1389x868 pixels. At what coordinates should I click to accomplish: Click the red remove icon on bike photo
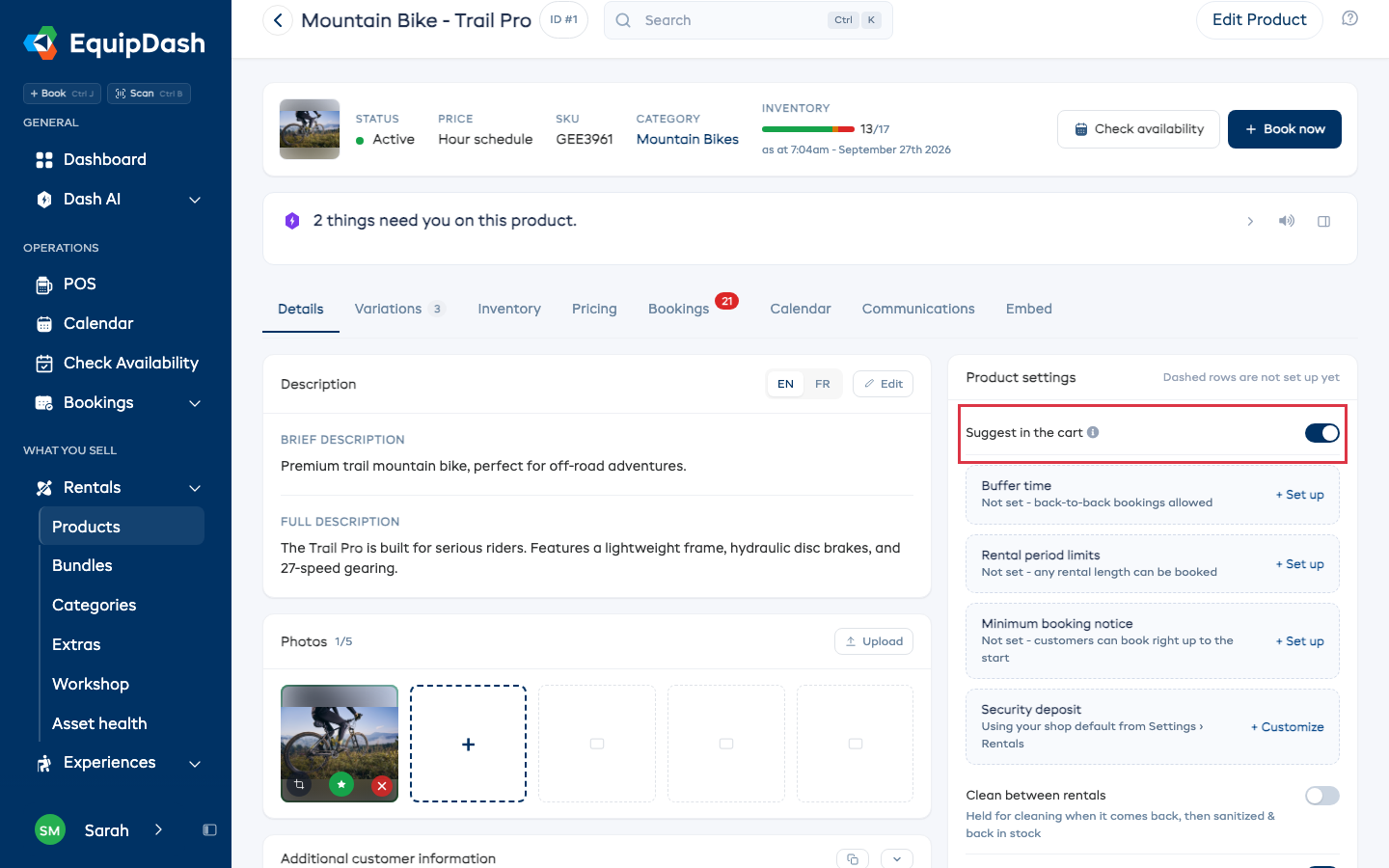click(382, 786)
